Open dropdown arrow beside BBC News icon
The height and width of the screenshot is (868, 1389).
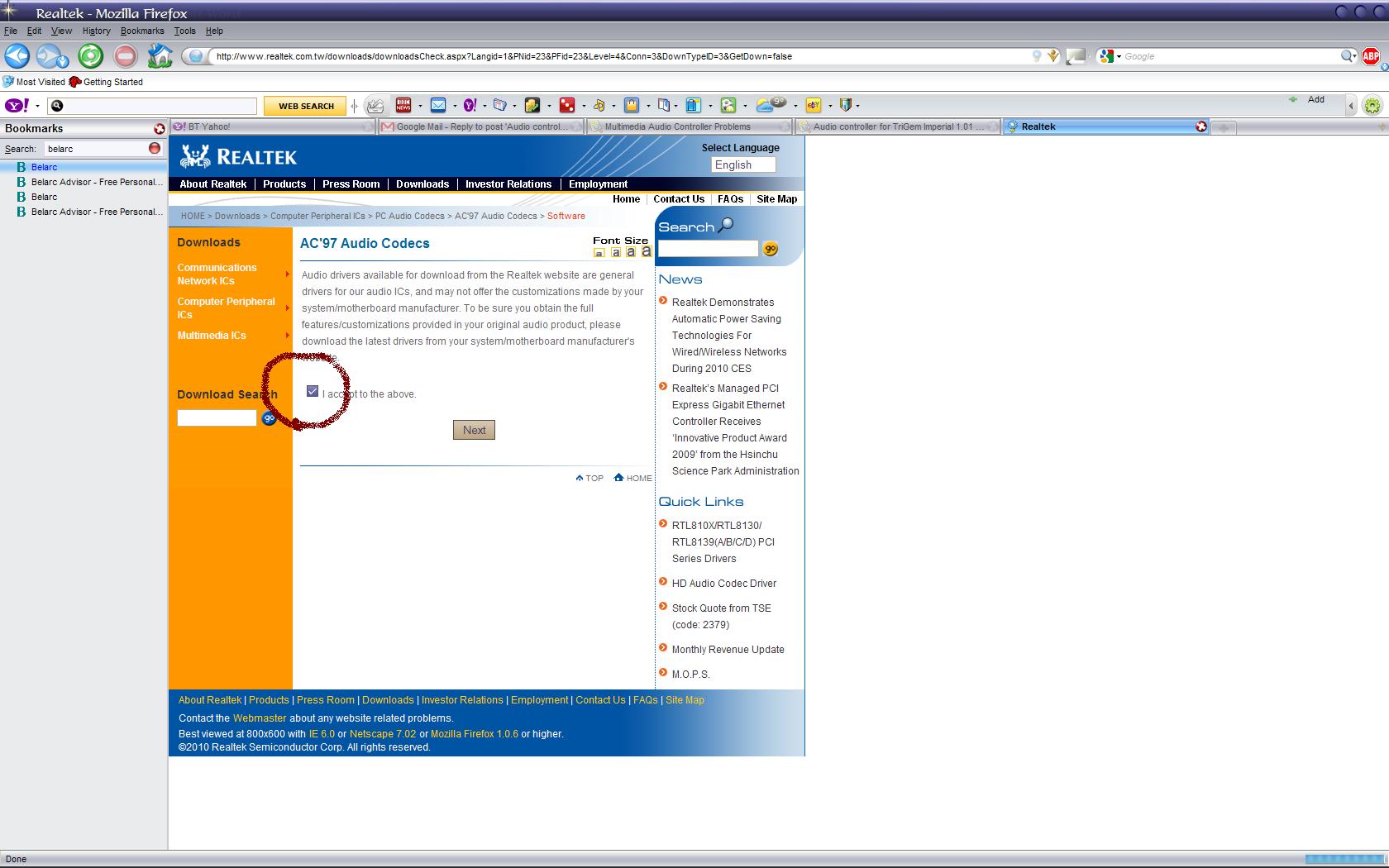[420, 106]
